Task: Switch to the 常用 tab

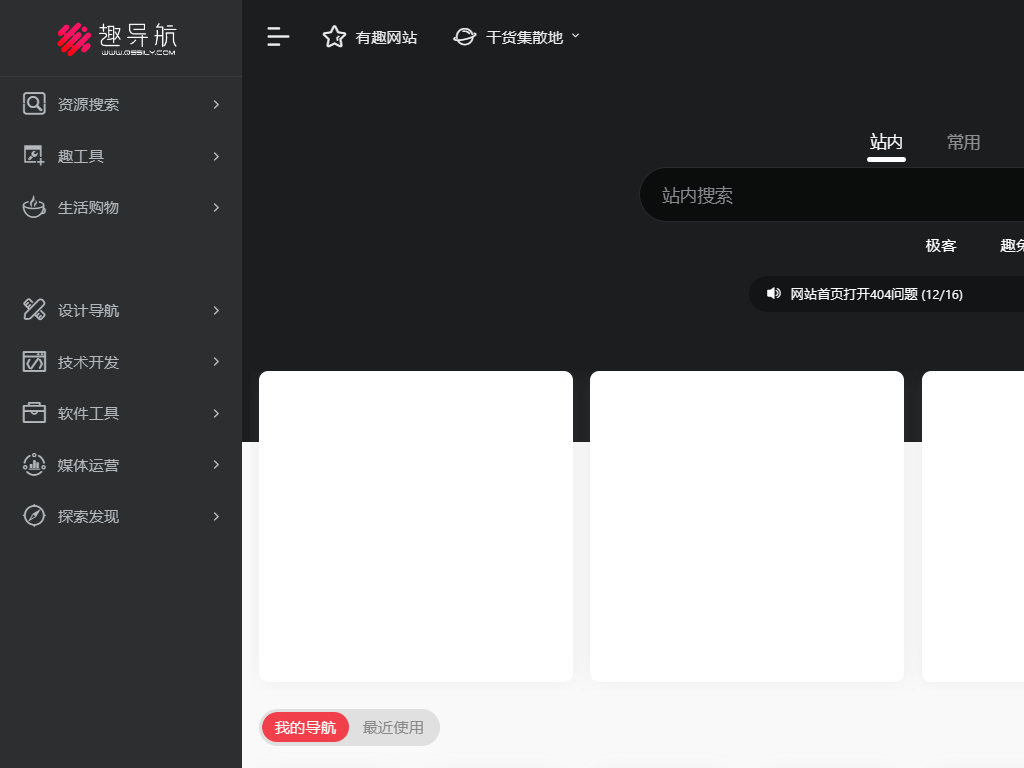Action: 963,142
